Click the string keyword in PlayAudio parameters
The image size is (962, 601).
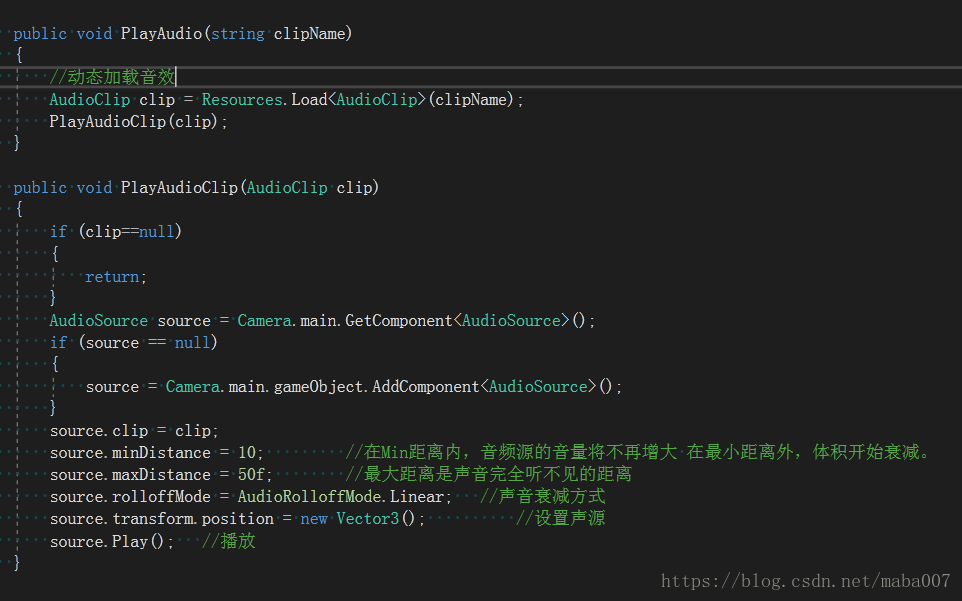point(237,34)
